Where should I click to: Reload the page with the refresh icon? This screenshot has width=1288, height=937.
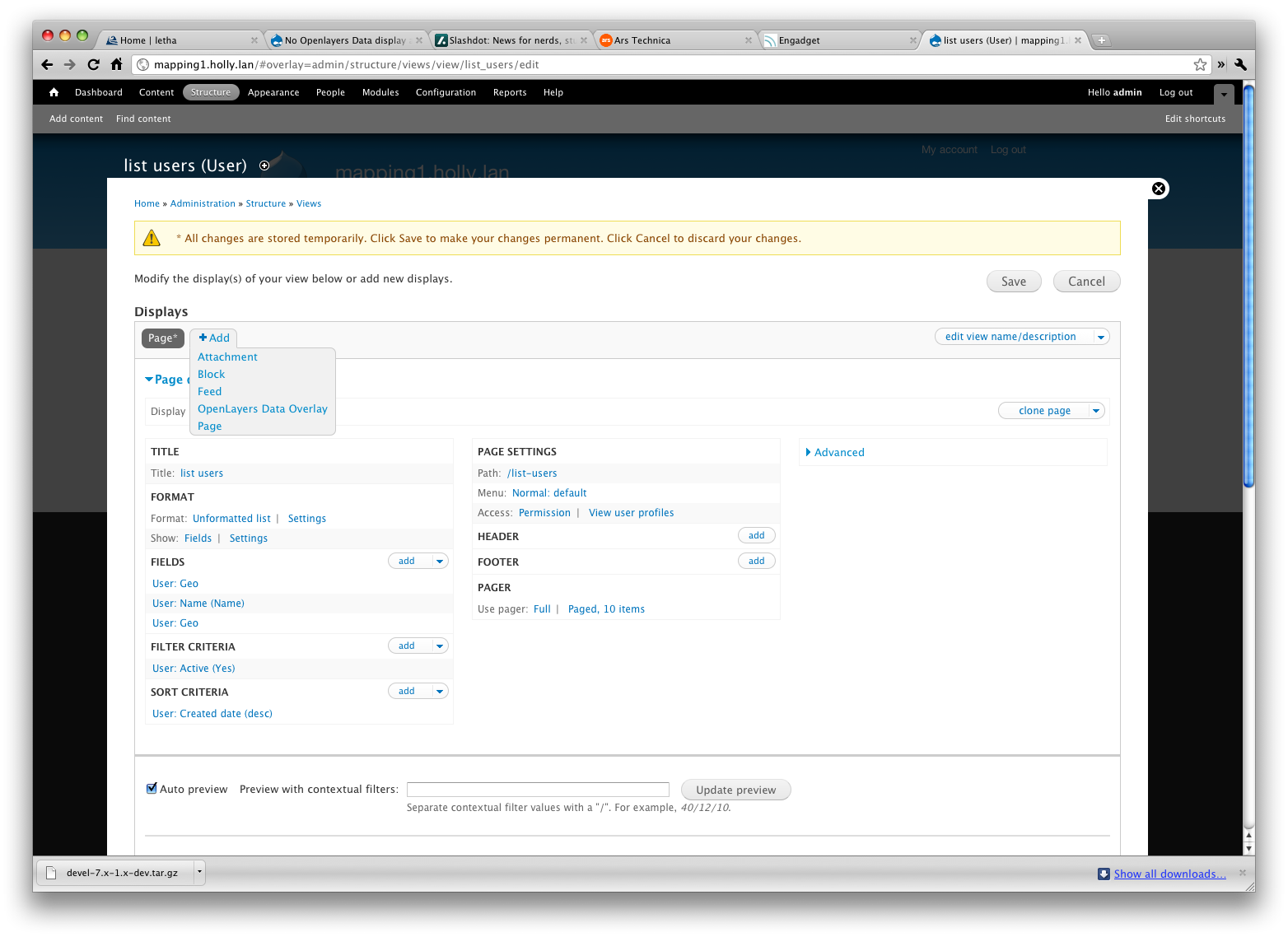pos(93,65)
